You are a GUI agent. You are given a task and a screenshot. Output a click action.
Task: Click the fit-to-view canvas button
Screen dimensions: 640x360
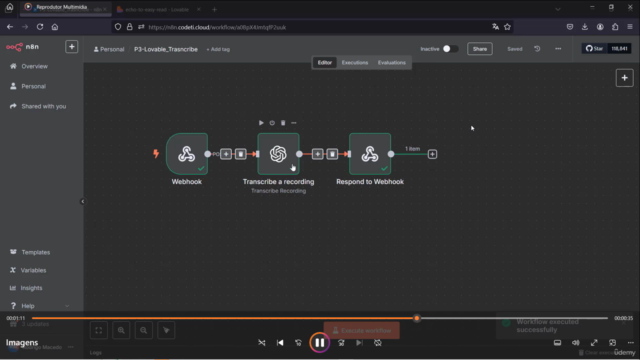point(99,330)
